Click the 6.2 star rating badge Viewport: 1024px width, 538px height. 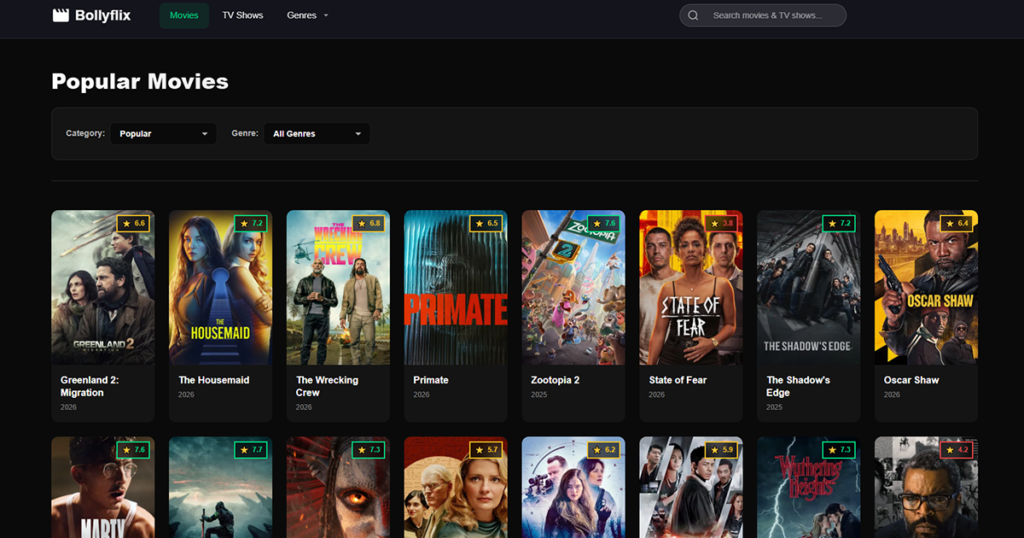[x=603, y=450]
